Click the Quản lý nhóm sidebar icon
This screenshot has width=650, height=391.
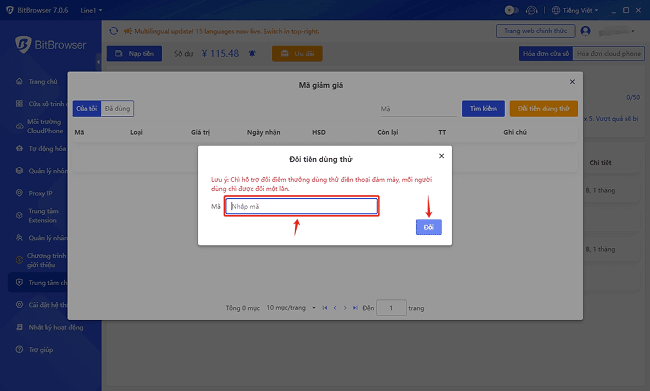tap(19, 170)
